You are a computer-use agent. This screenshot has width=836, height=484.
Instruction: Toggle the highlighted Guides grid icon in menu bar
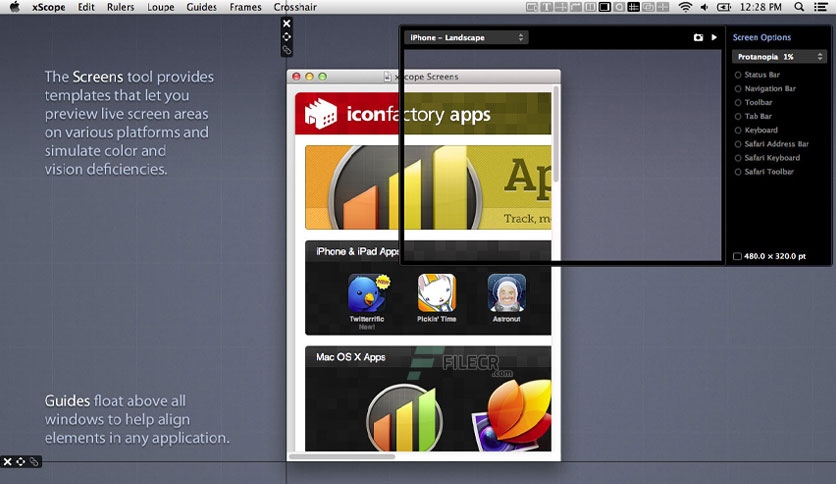coord(633,7)
